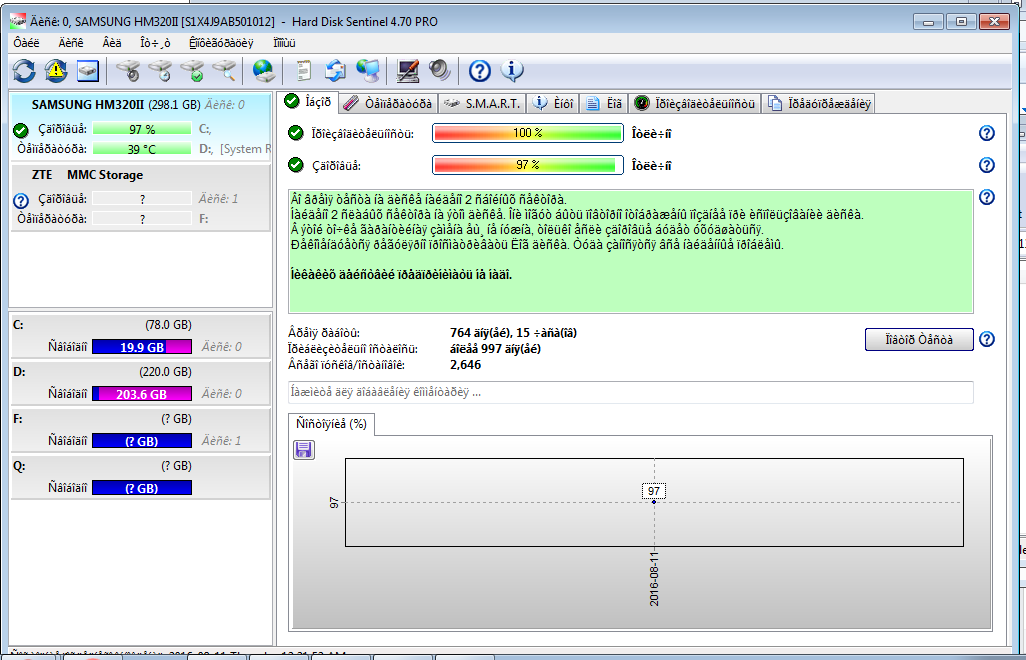The height and width of the screenshot is (660, 1026).
Task: Open the first menu in the menu bar
Action: click(25, 42)
